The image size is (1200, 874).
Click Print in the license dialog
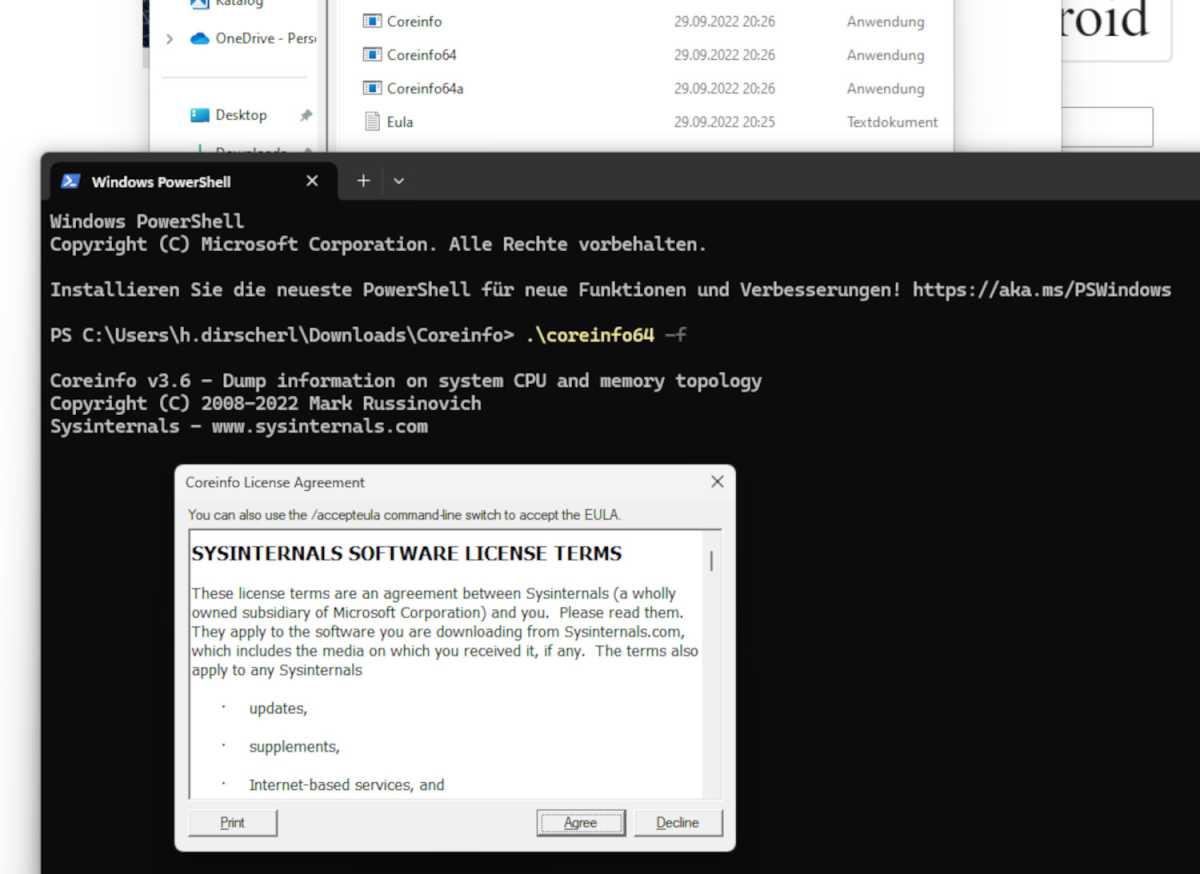coord(232,823)
